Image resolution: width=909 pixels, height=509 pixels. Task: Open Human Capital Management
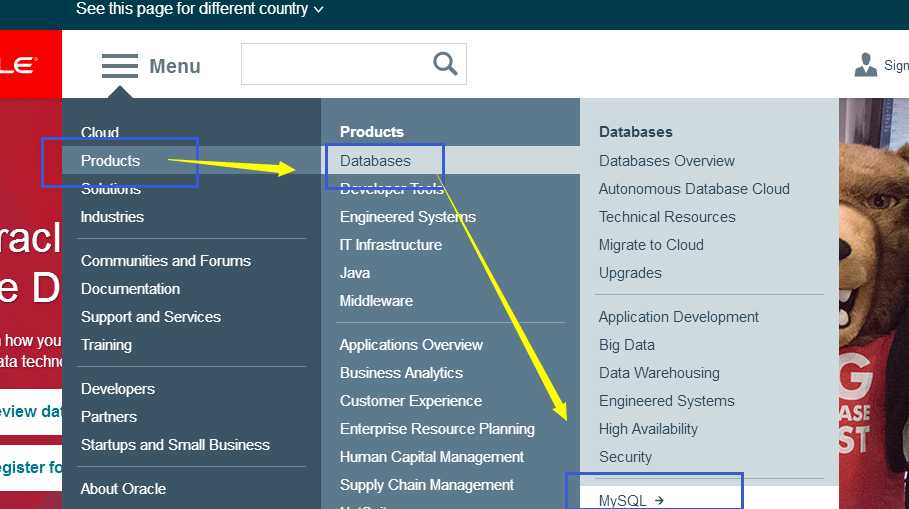[x=432, y=457]
